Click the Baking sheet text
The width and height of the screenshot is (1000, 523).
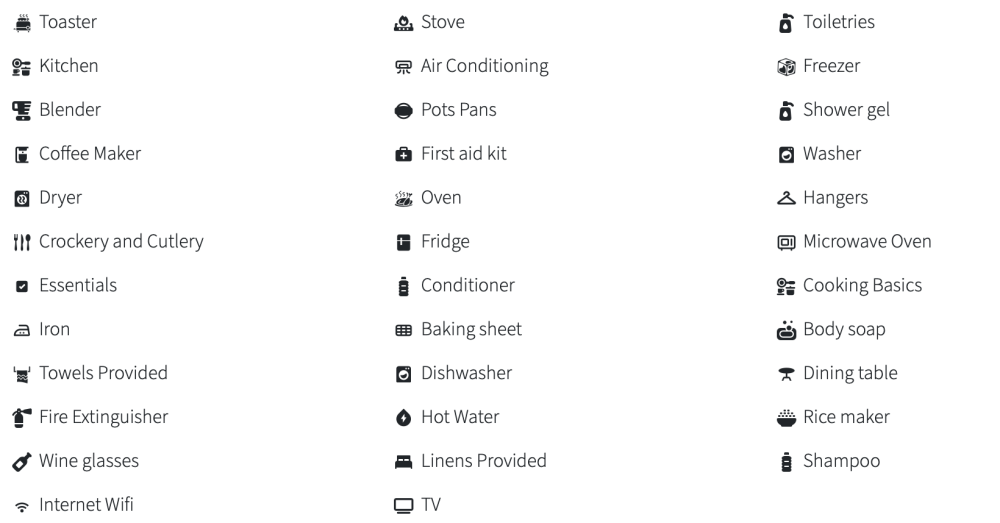tap(471, 329)
